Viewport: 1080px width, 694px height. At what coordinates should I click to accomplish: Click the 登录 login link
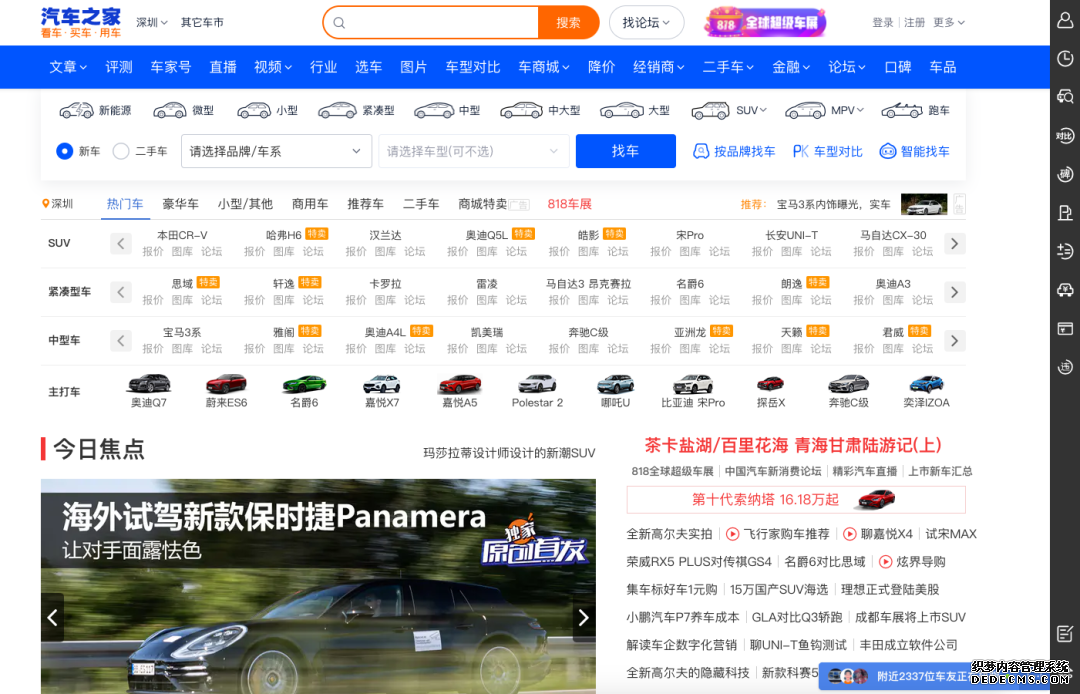point(883,21)
